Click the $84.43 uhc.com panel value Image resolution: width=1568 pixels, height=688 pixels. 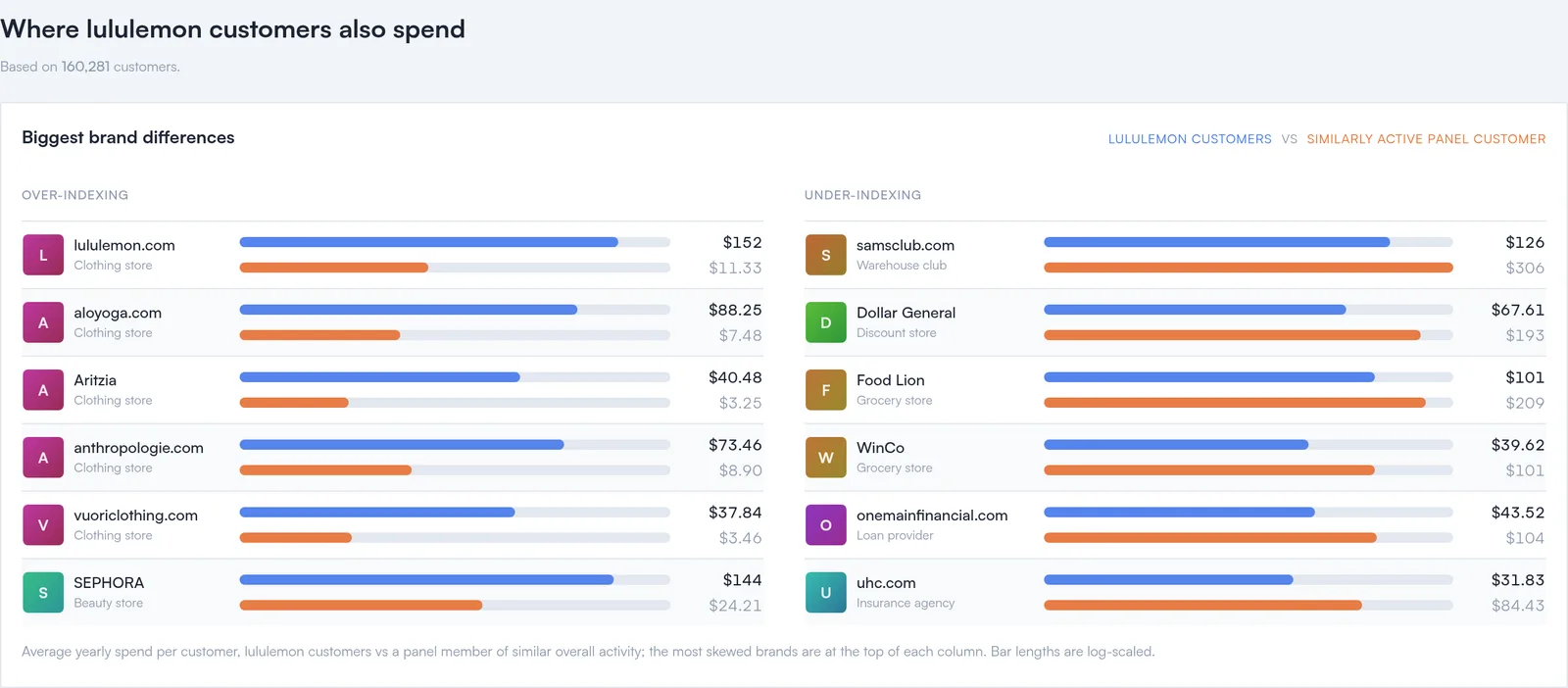[x=1518, y=606]
